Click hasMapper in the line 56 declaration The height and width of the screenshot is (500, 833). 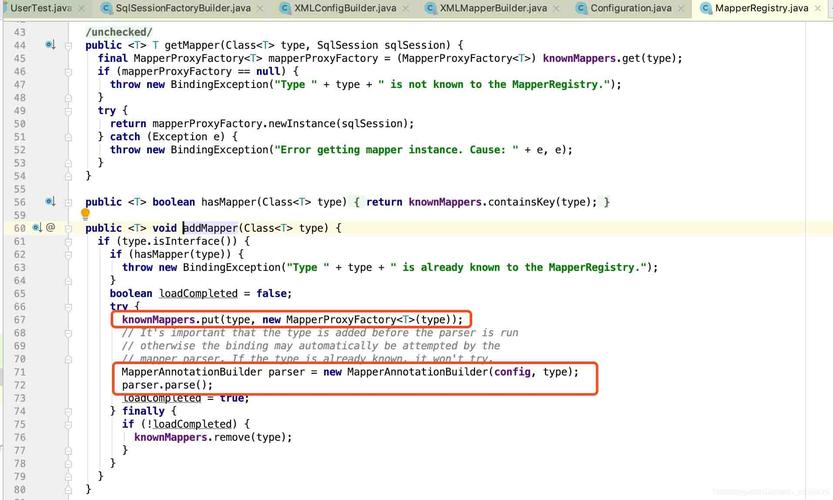click(228, 202)
